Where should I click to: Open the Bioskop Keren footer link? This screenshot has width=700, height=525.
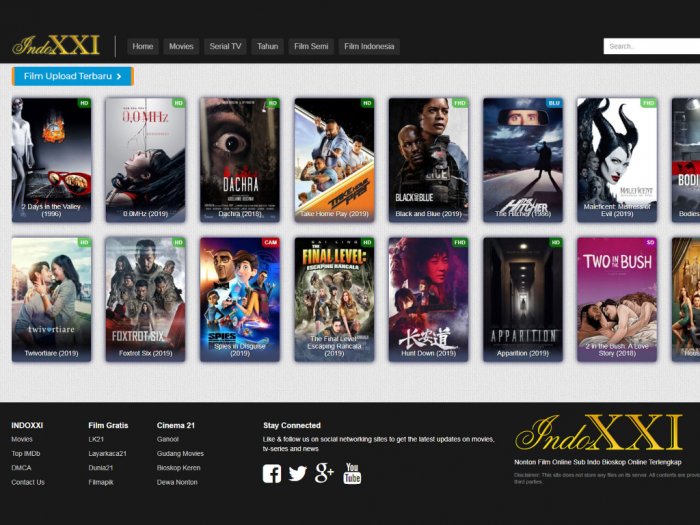click(x=179, y=468)
